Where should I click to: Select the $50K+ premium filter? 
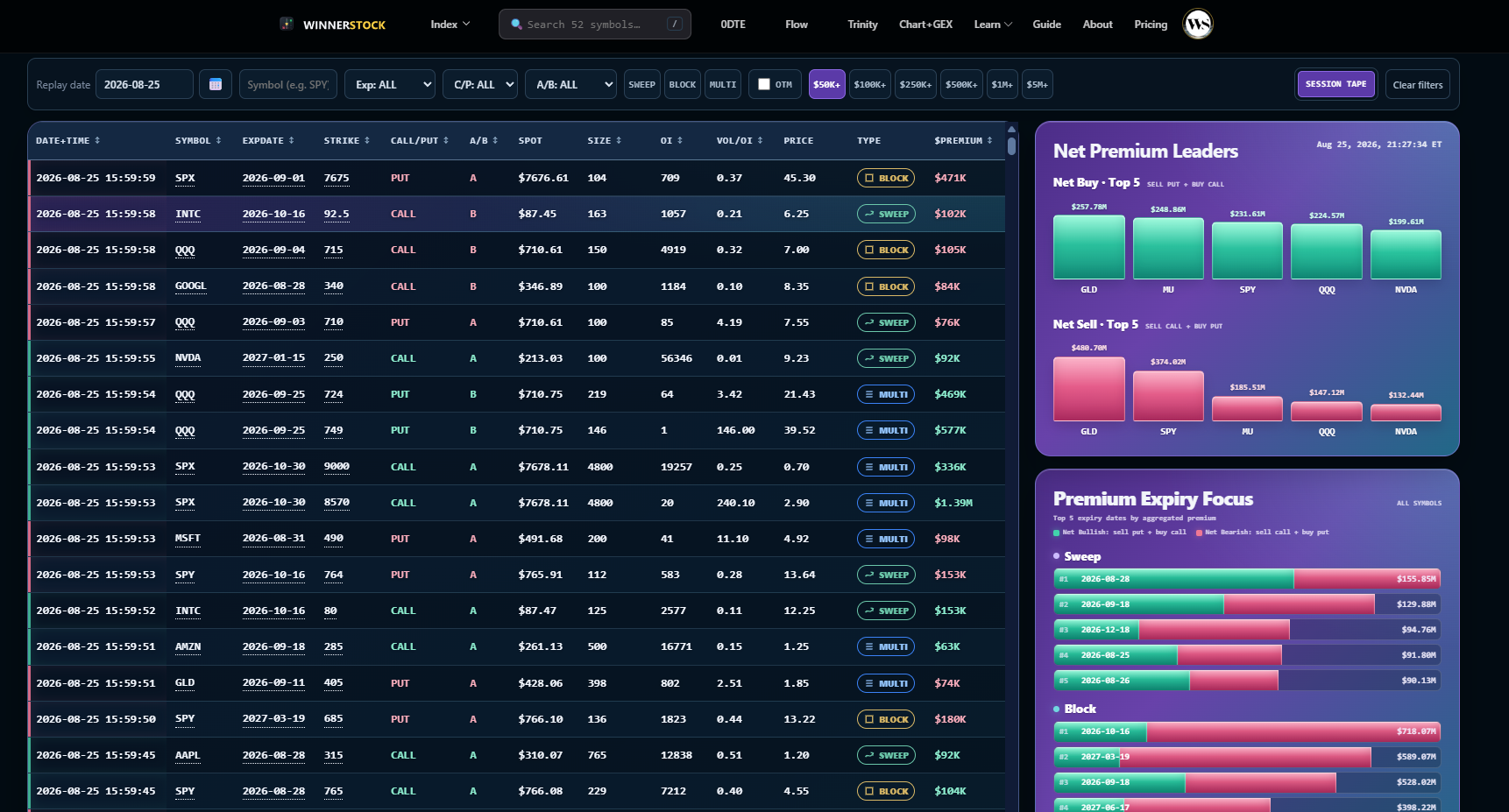point(826,84)
